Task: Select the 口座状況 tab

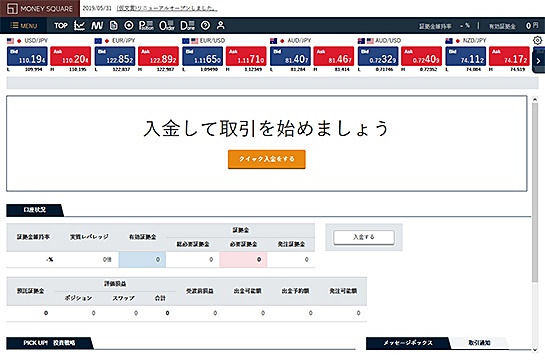Action: tap(34, 210)
